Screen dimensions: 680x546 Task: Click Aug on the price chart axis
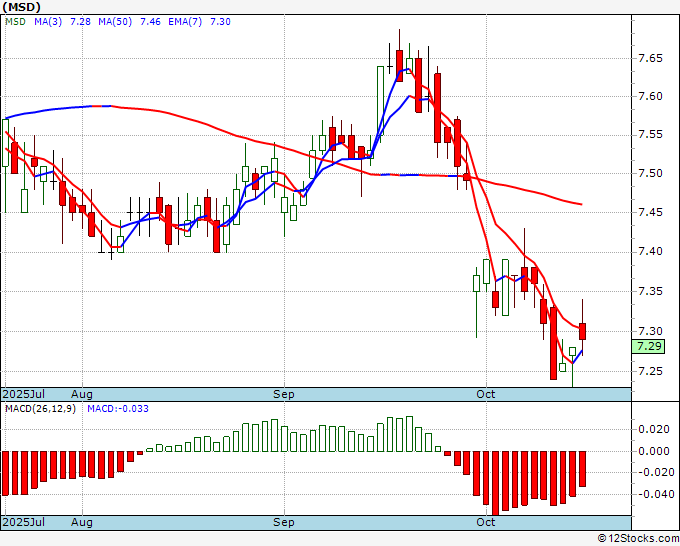pos(82,394)
